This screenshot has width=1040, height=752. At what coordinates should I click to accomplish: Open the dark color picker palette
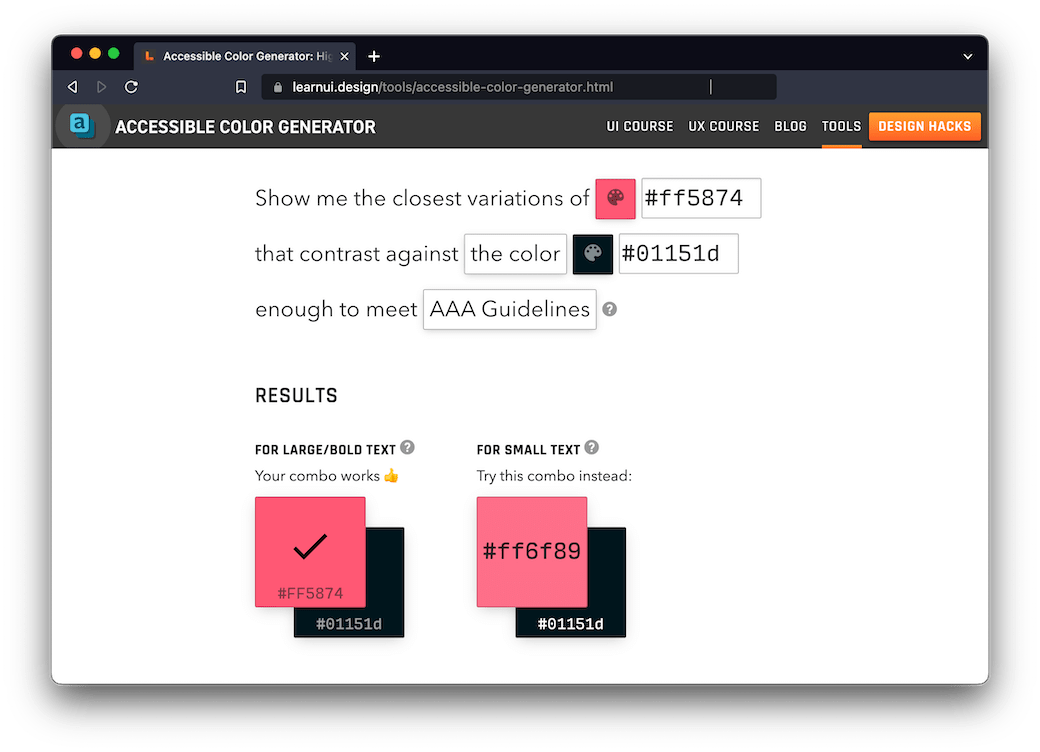(x=593, y=253)
